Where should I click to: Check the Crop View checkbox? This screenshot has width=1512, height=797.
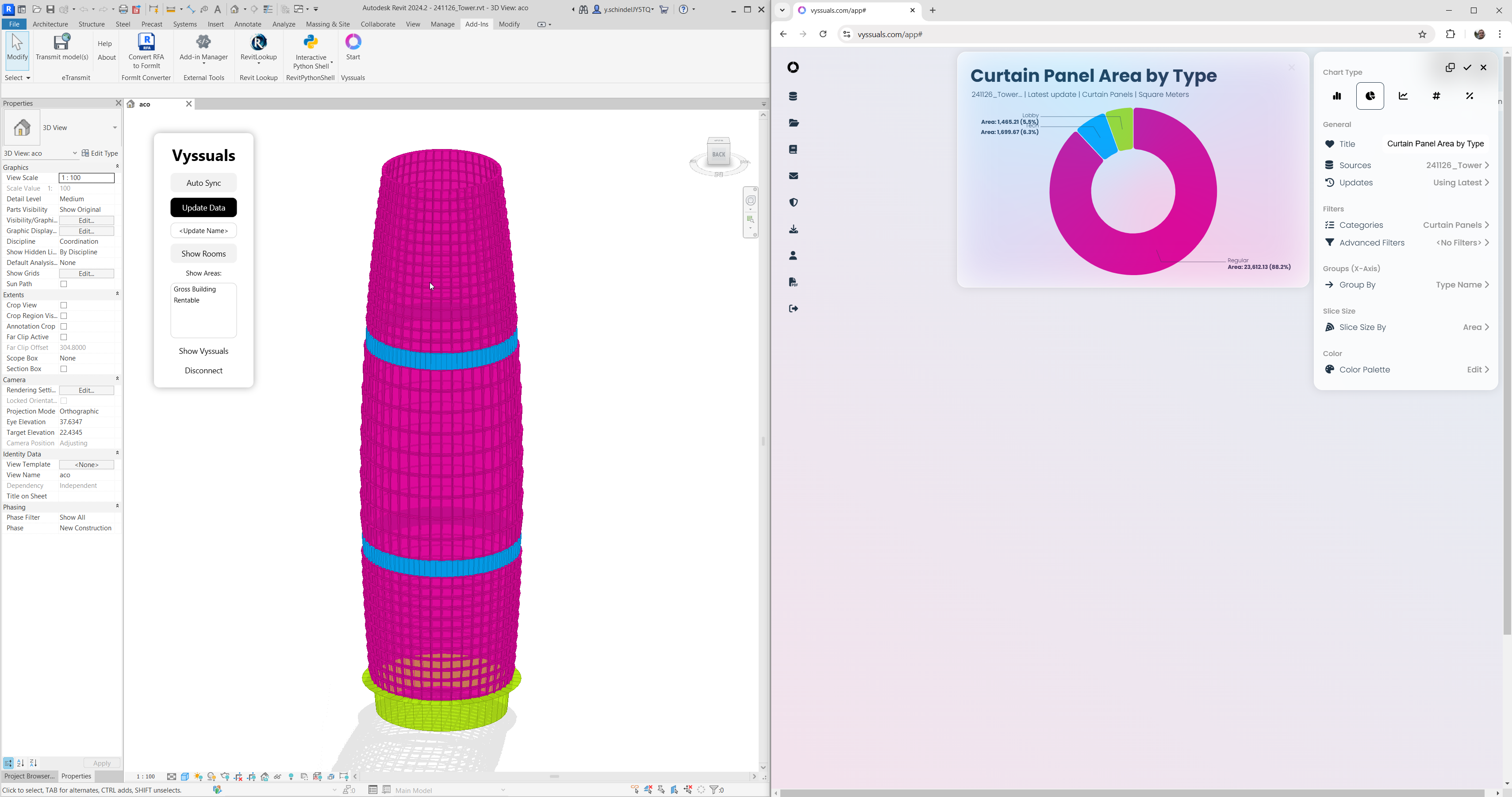[64, 305]
